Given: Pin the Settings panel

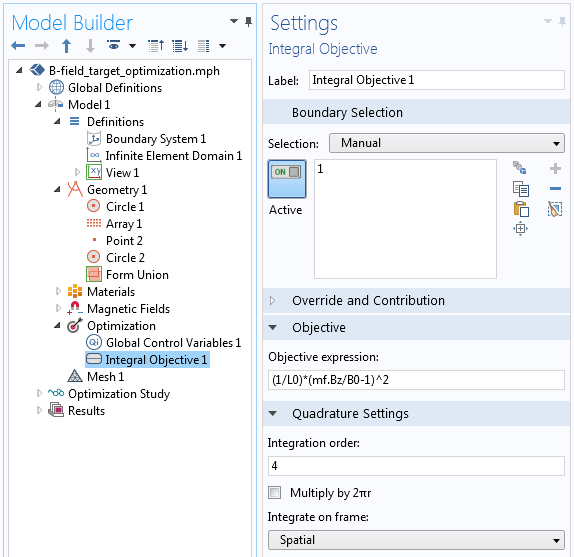Looking at the screenshot, I should pyautogui.click(x=562, y=22).
